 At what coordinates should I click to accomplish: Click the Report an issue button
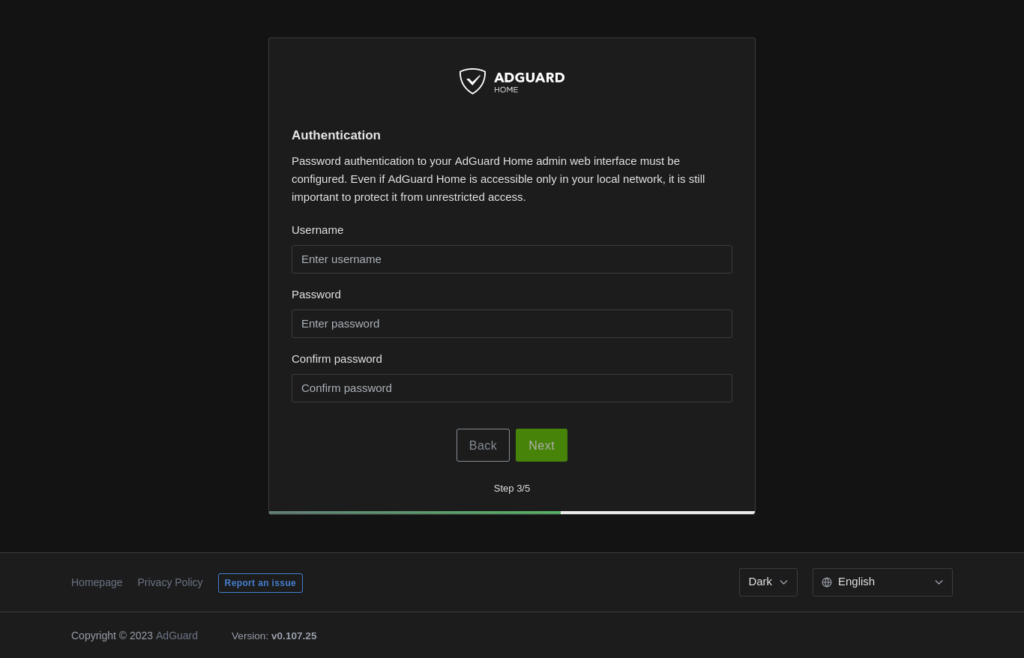[x=260, y=583]
